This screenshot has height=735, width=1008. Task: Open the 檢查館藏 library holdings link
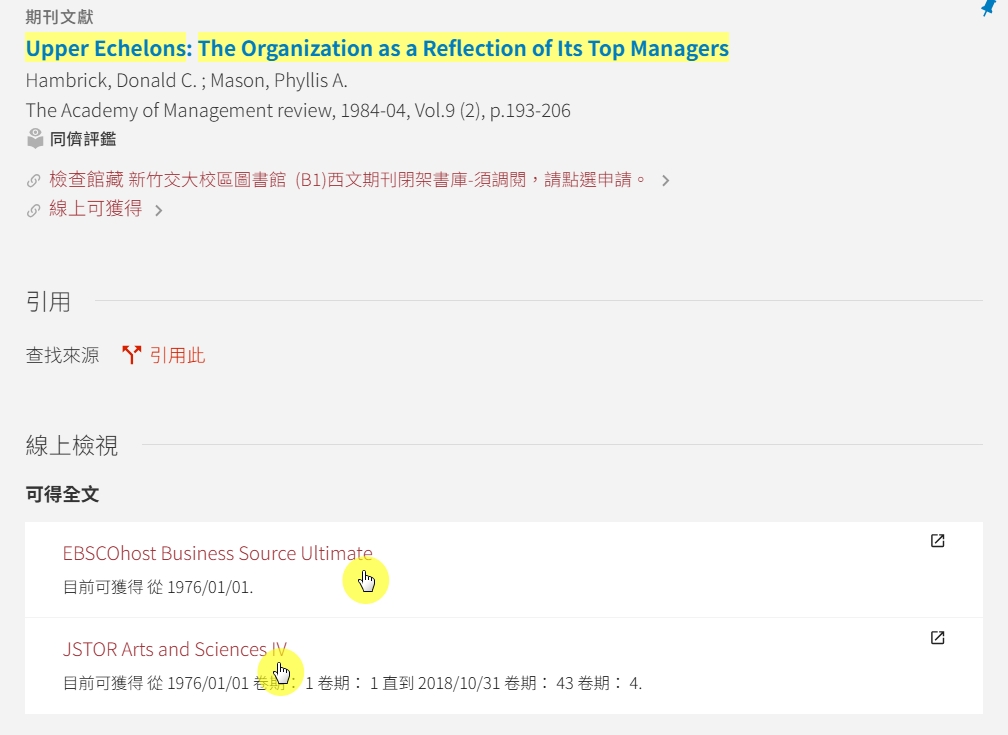347,180
